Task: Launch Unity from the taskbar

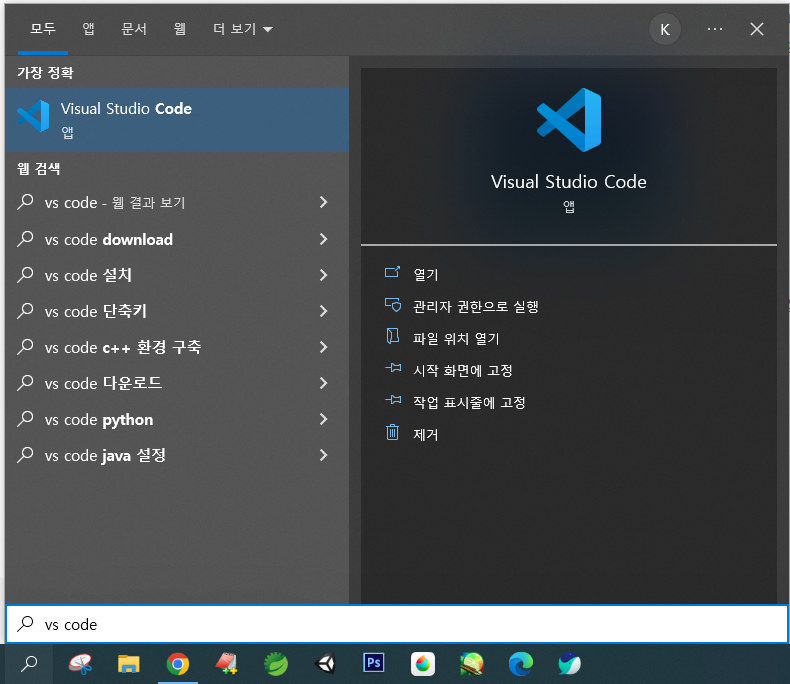Action: (325, 663)
